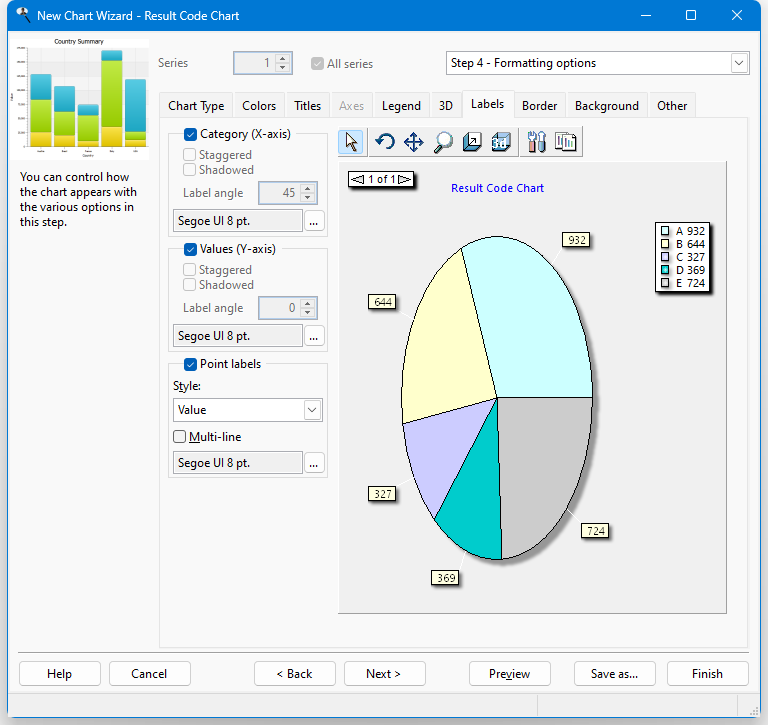
Task: Click the Country Summary chart thumbnail
Action: coord(79,98)
